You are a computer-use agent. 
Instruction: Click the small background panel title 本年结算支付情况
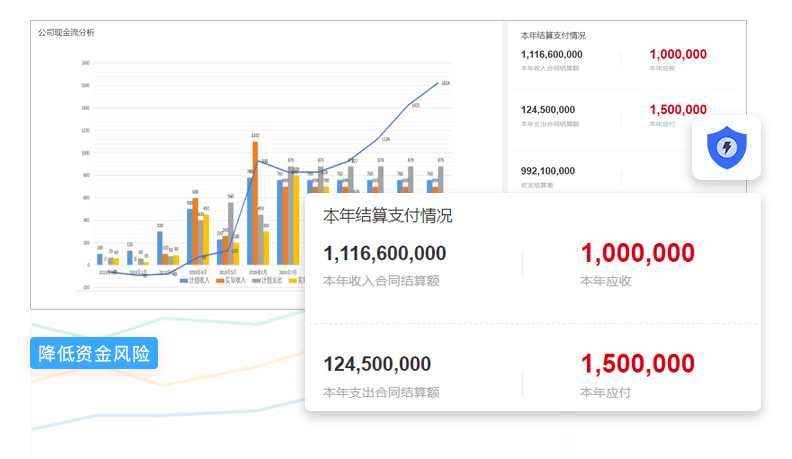pos(553,35)
